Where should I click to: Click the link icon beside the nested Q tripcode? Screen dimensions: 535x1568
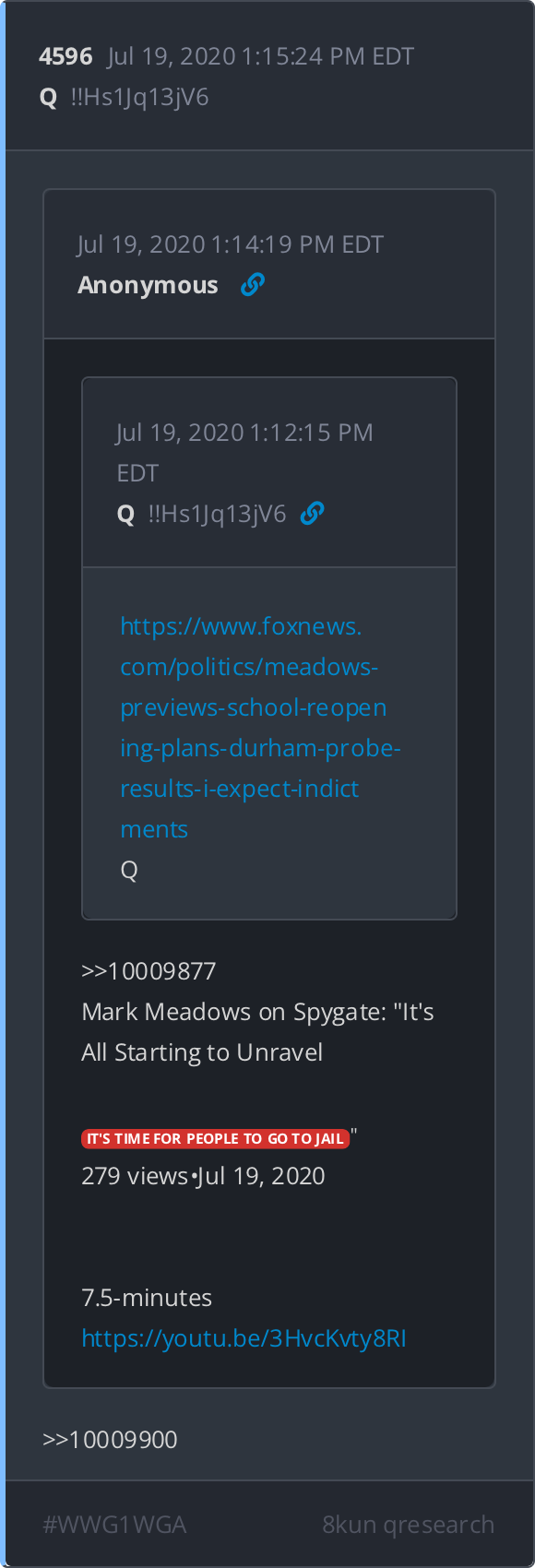click(x=312, y=514)
